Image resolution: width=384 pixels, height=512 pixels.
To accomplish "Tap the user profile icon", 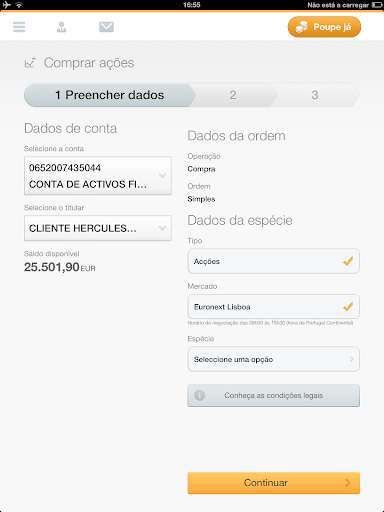I will click(61, 27).
